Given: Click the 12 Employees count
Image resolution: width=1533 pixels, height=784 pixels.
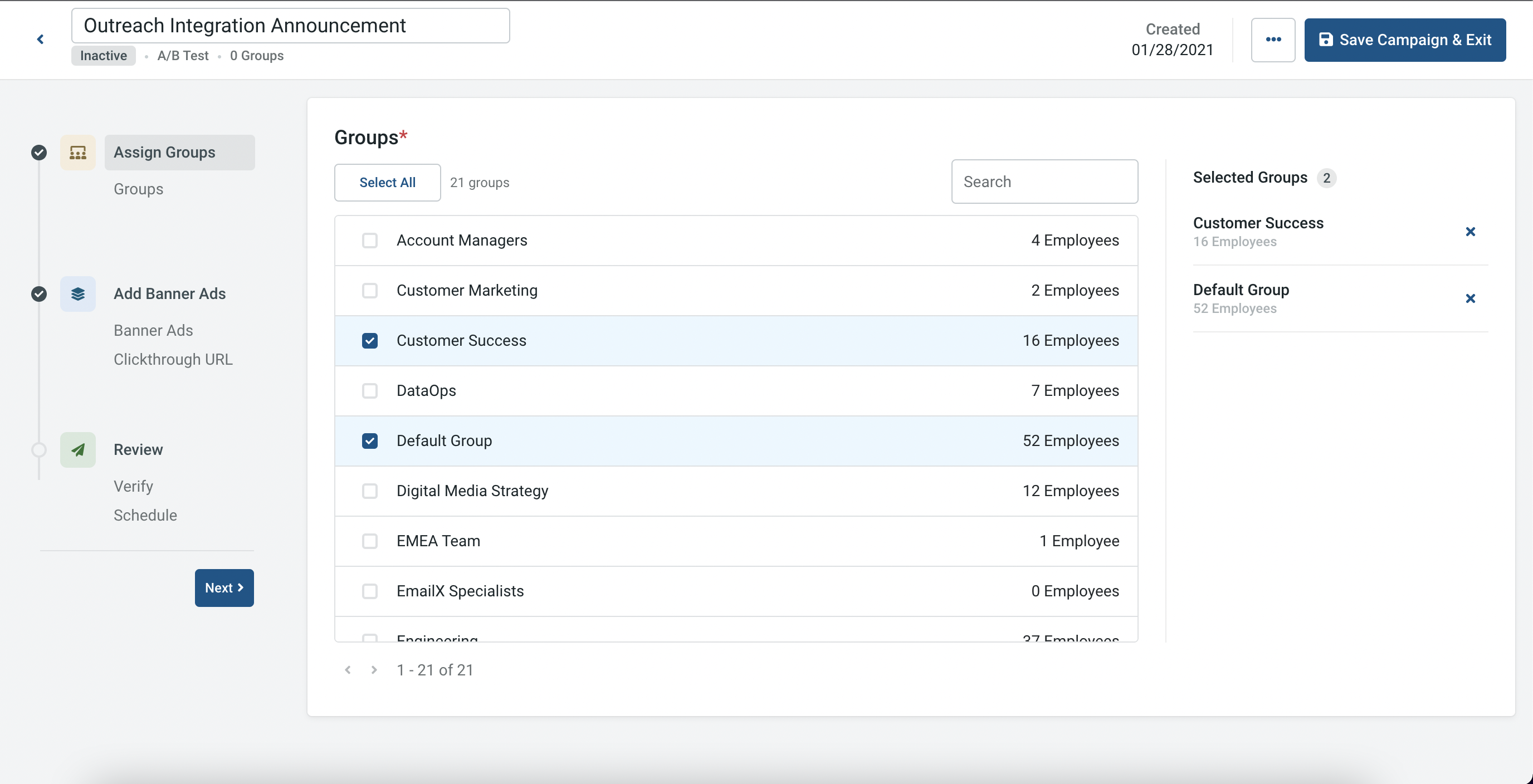Looking at the screenshot, I should click(1071, 491).
